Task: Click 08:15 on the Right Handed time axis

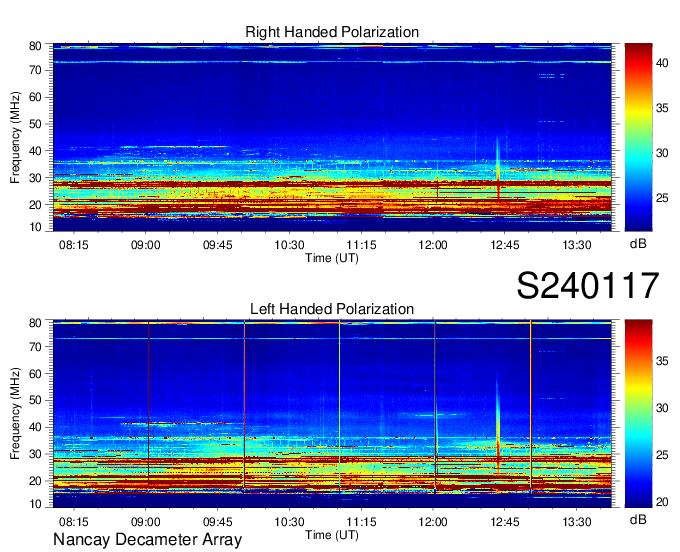Action: click(74, 245)
